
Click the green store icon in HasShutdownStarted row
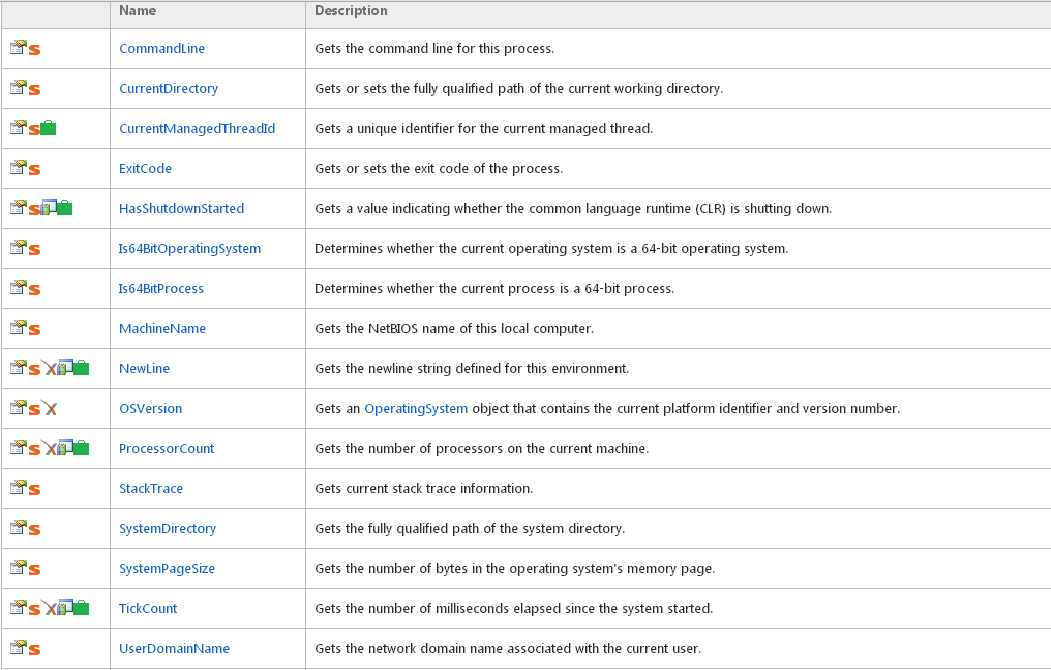(65, 208)
